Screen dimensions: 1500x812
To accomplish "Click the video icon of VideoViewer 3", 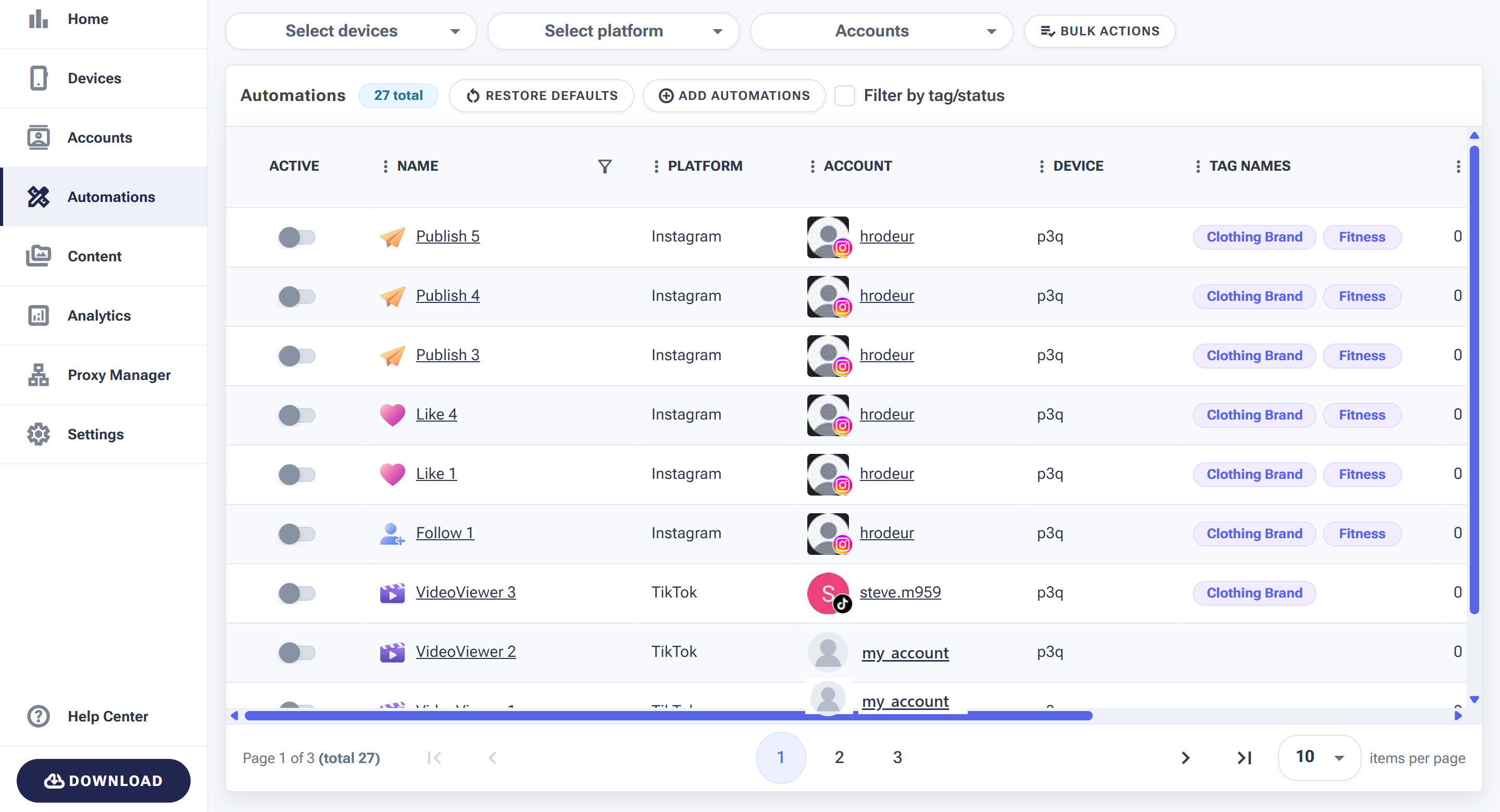I will (393, 593).
